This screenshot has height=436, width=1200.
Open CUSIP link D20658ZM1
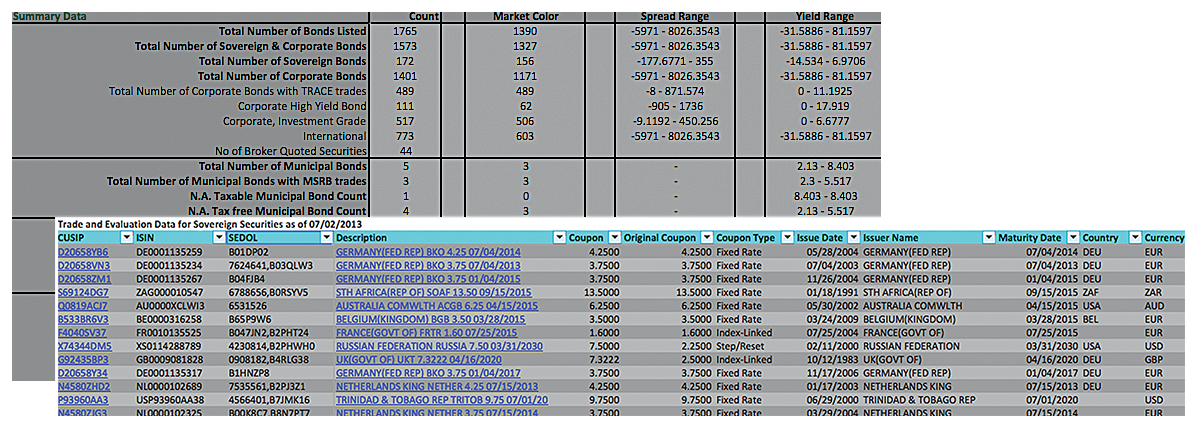pyautogui.click(x=83, y=278)
